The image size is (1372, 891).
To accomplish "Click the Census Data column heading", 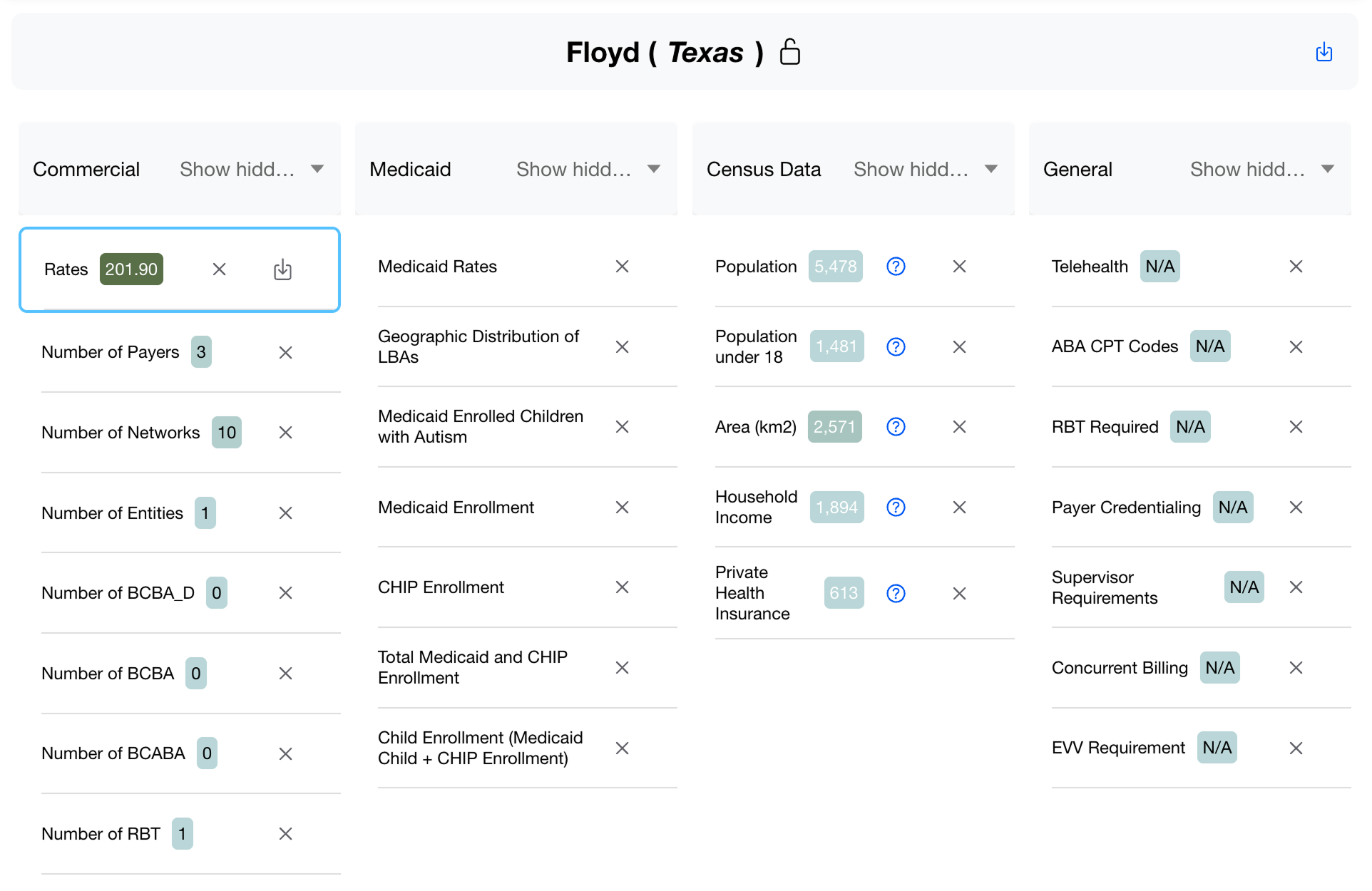I will pos(764,170).
